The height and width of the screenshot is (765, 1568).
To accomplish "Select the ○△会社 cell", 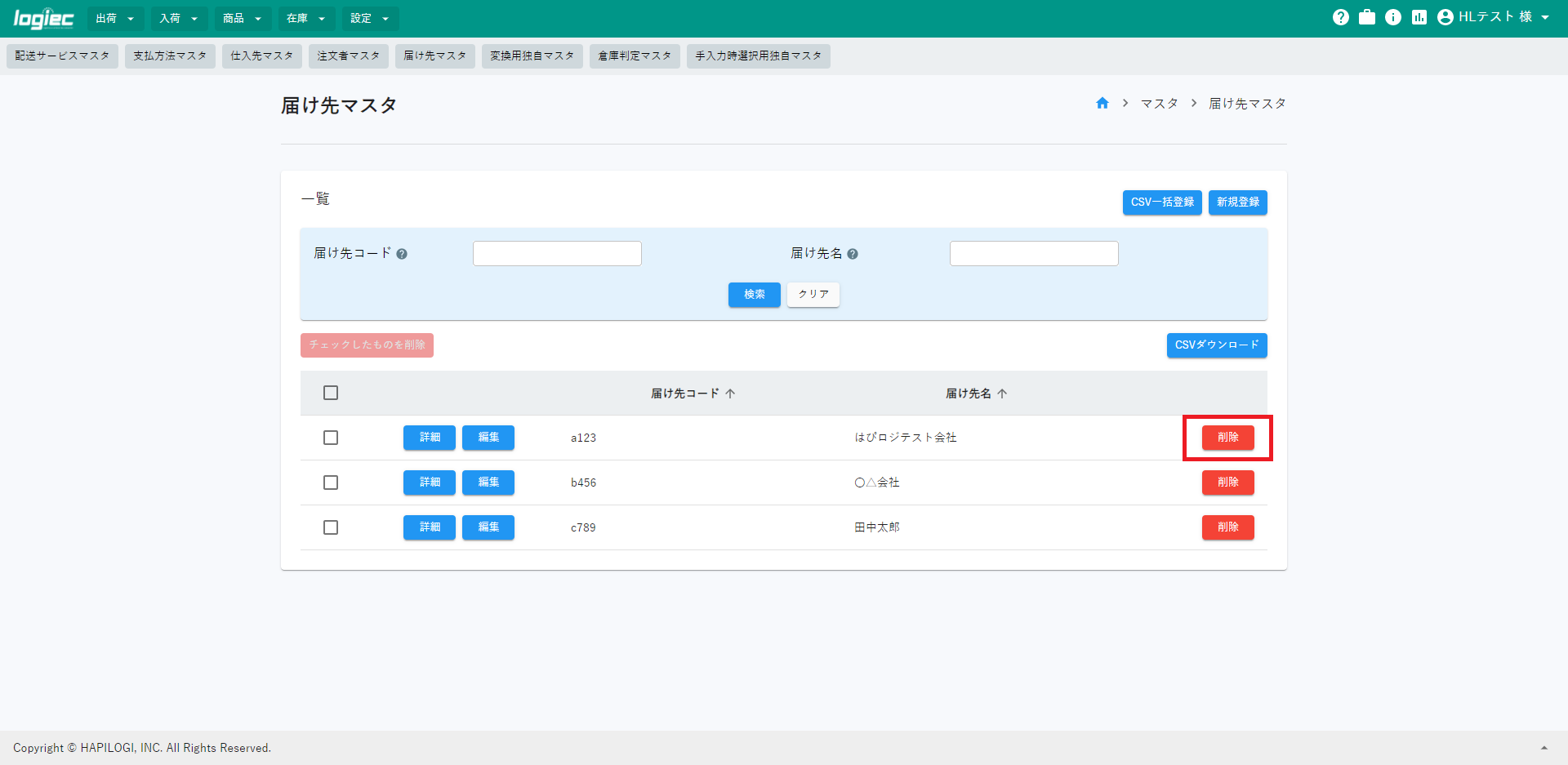I will coord(877,483).
